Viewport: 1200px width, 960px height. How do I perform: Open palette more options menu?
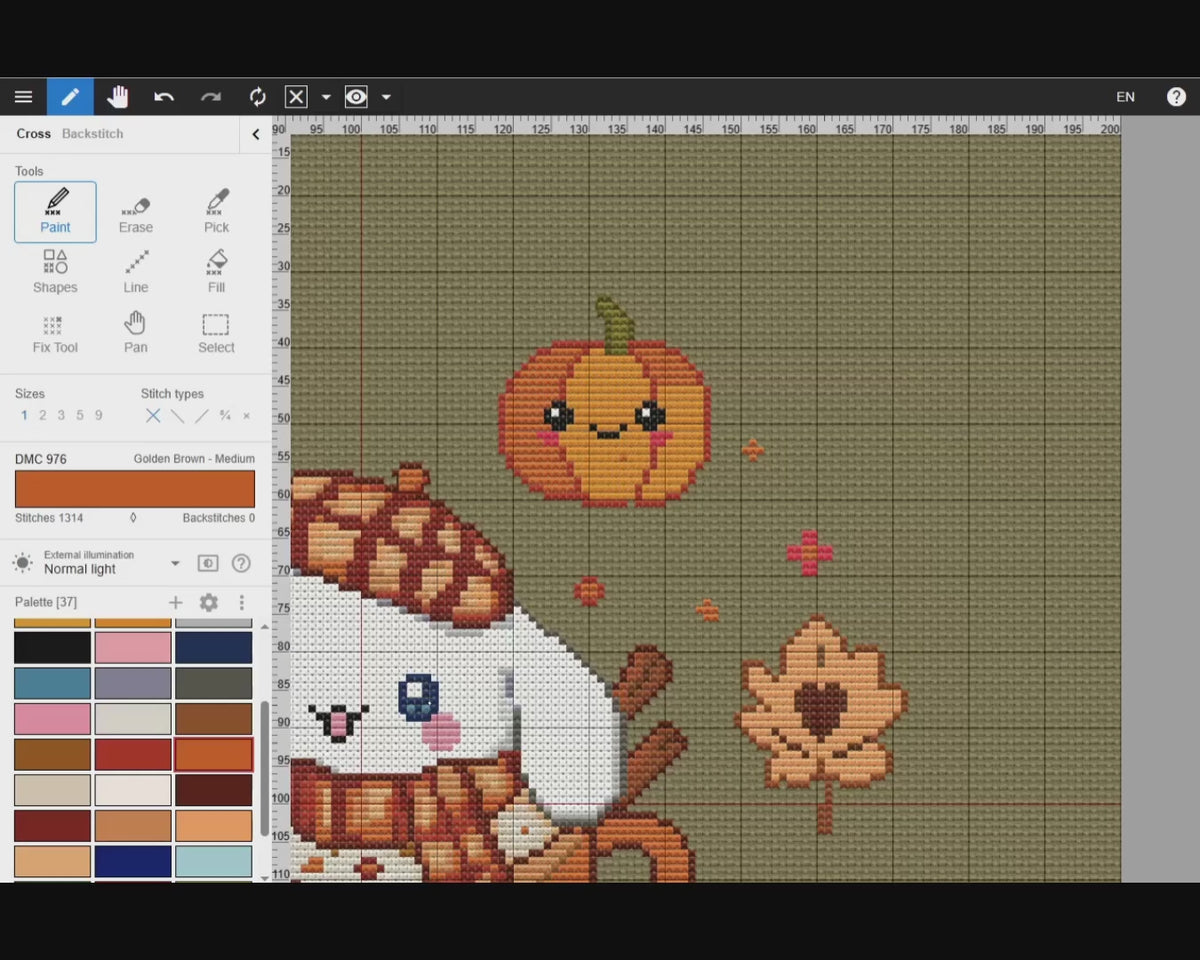[x=241, y=602]
